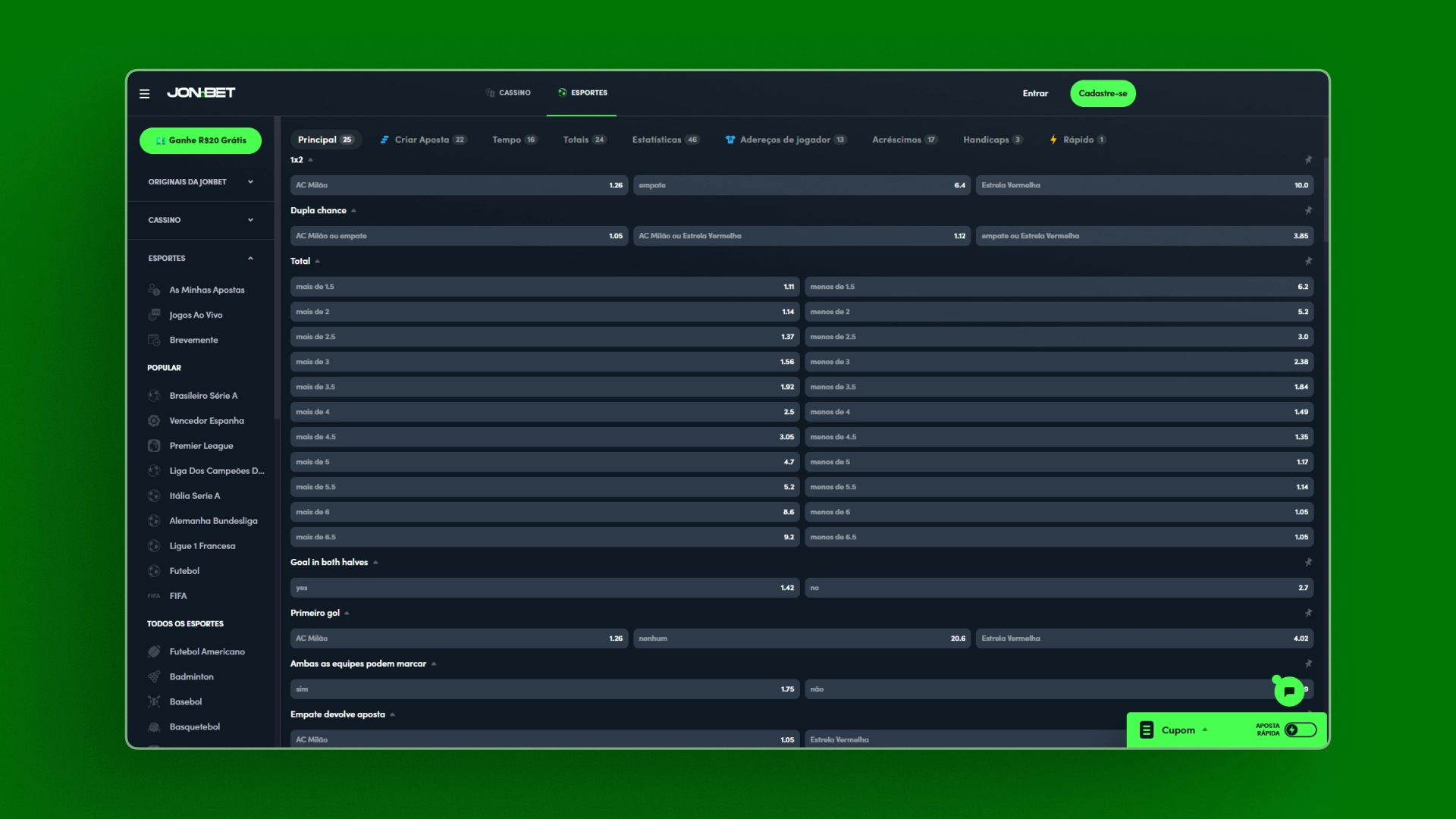
Task: Collapse the Empate devolve aposta group
Action: tap(392, 715)
